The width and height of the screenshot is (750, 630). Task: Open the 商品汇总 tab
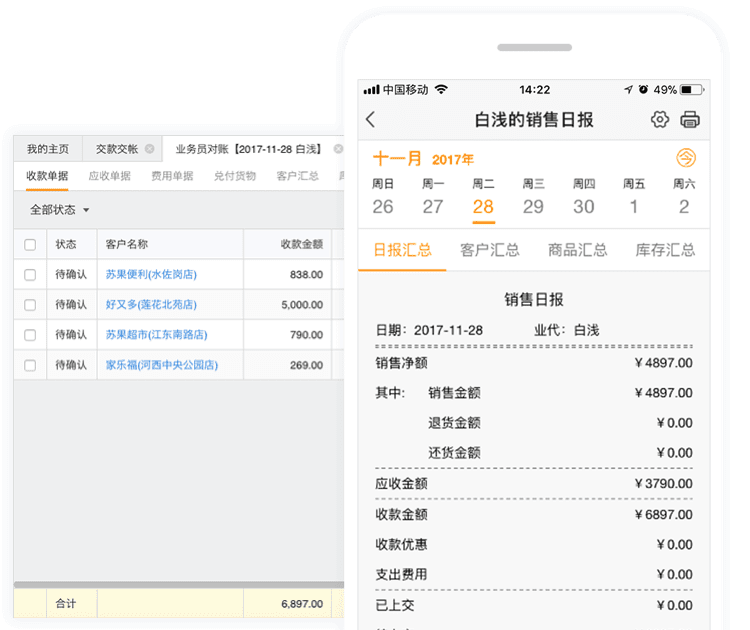577,250
